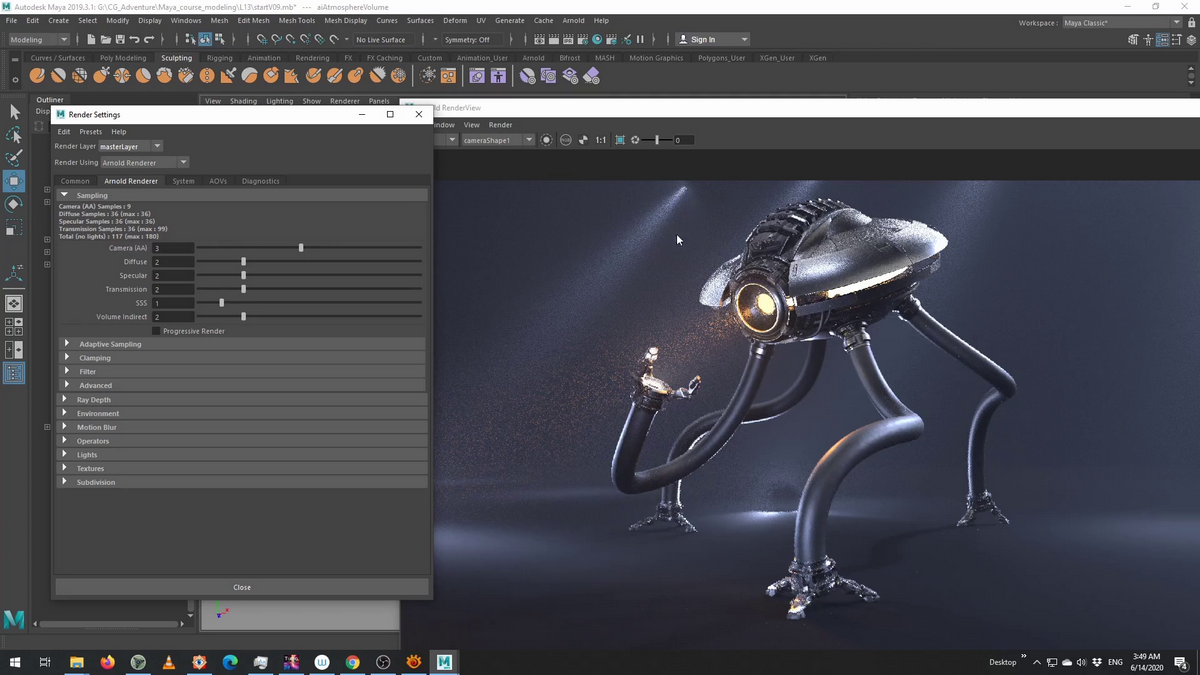Click the Camera (AA) slider handle
This screenshot has height=675, width=1200.
301,248
